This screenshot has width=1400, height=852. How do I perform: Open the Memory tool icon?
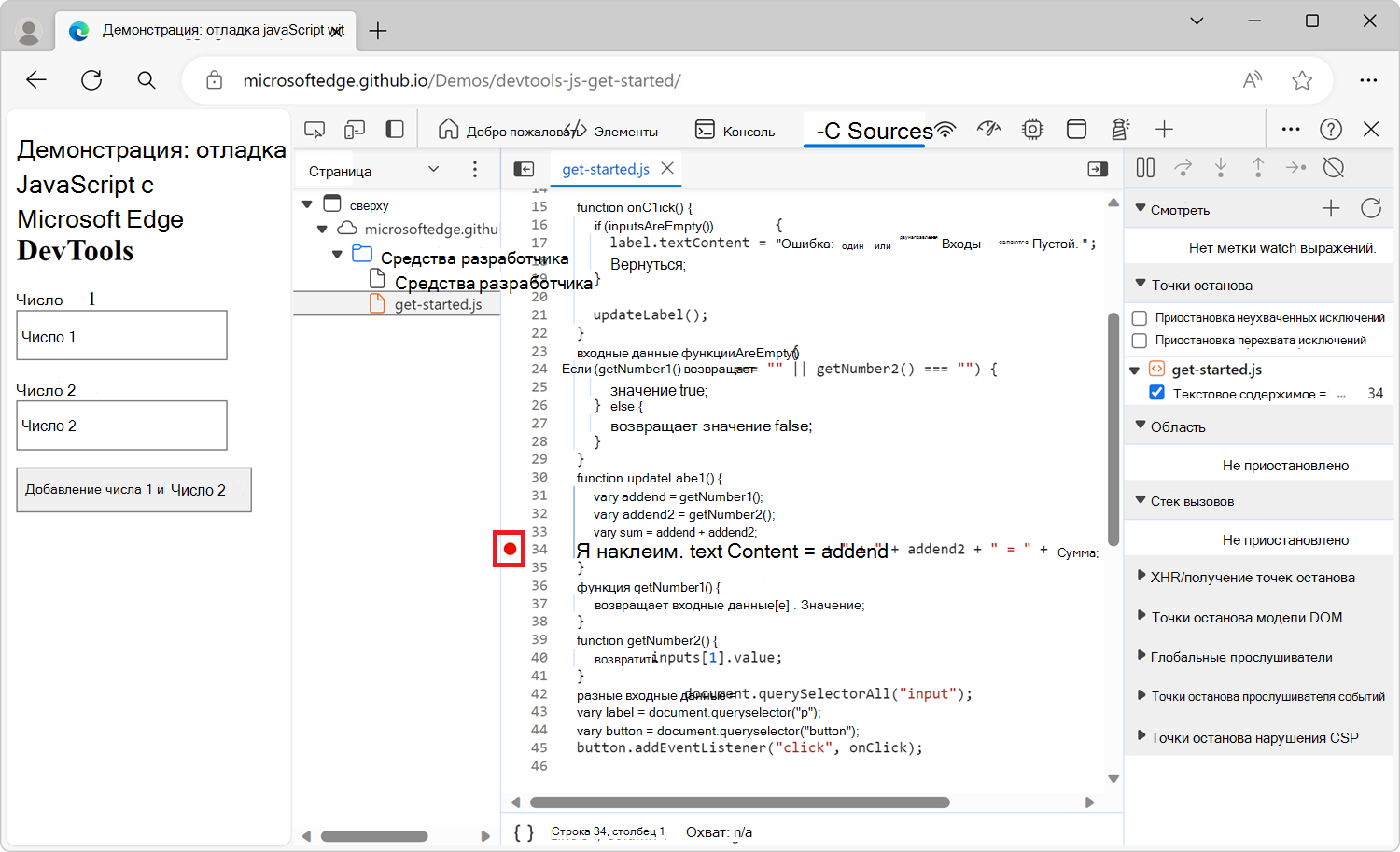(1032, 130)
